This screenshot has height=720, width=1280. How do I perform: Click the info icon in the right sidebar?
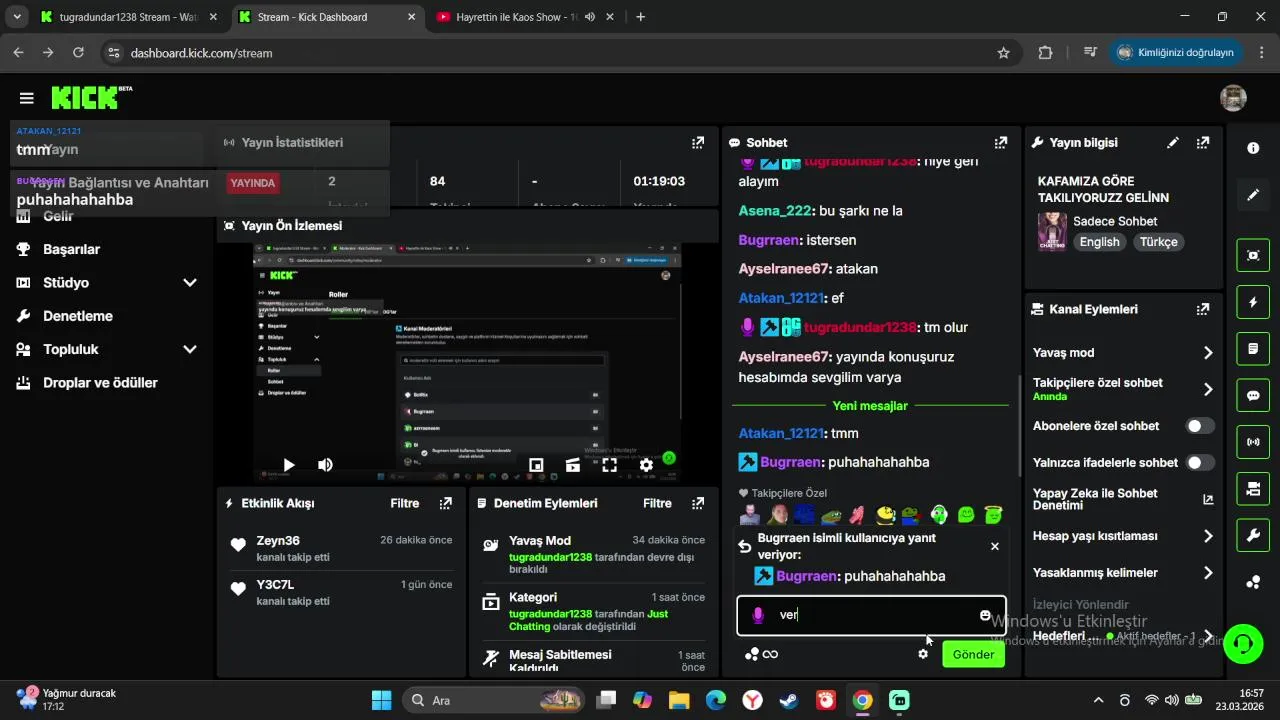[1253, 148]
